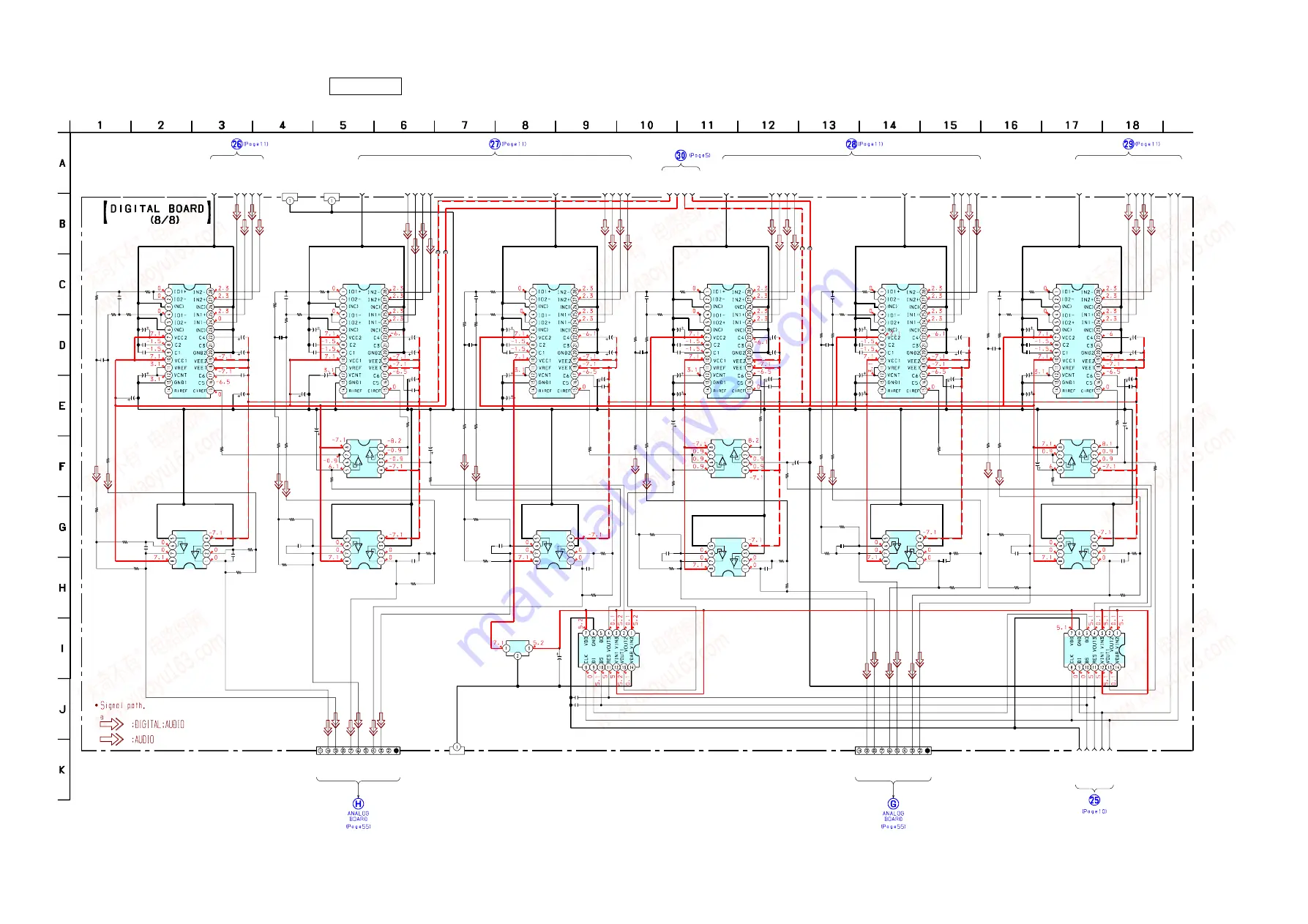Click column header 7

[464, 125]
